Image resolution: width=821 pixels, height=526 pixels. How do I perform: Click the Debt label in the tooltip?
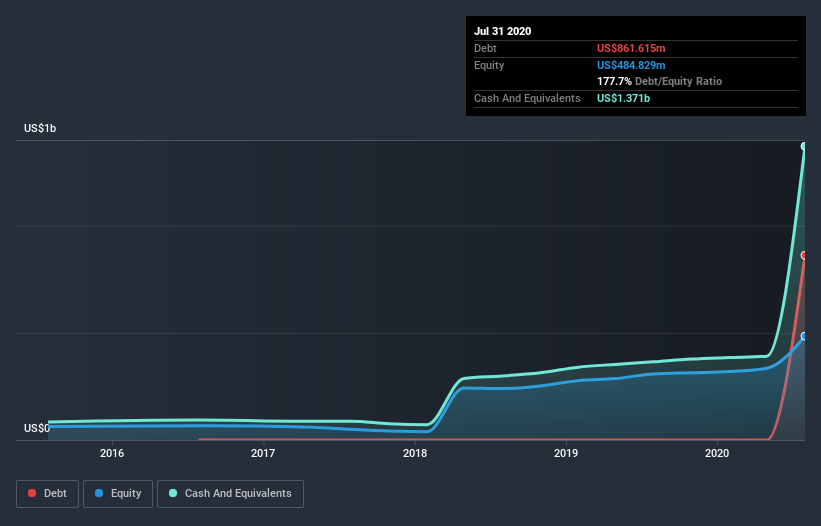[x=485, y=48]
